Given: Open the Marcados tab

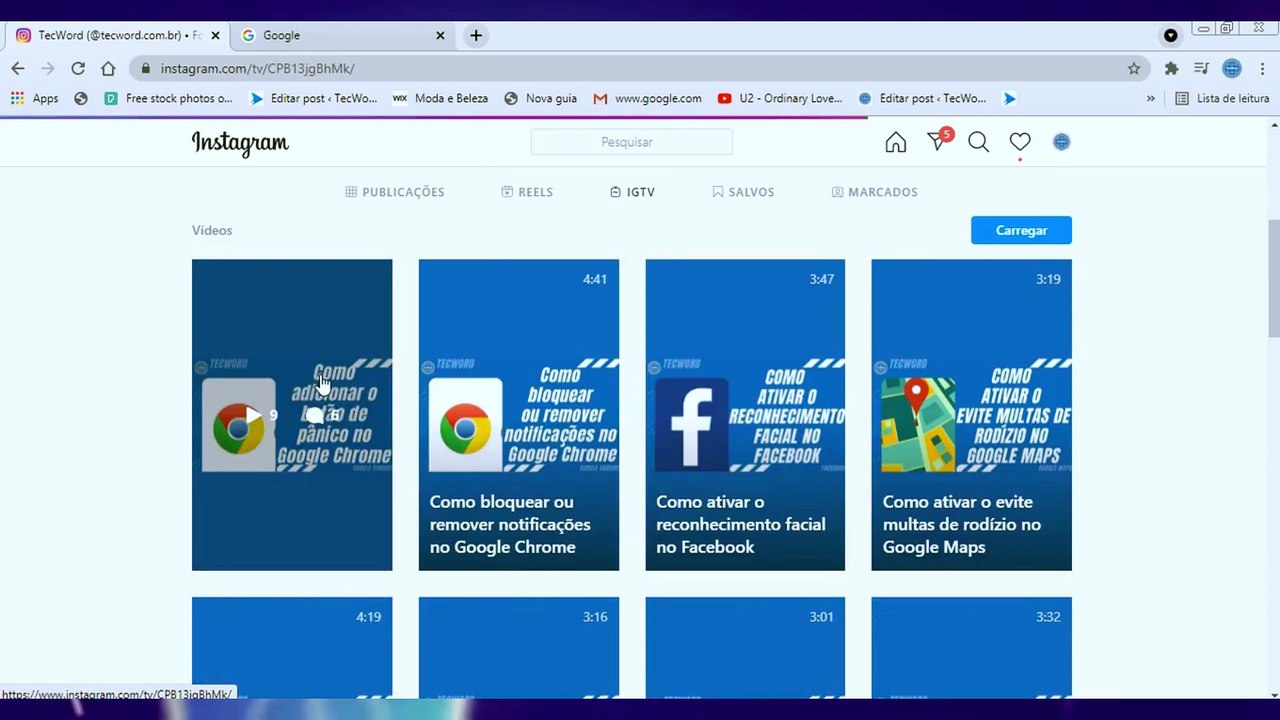Looking at the screenshot, I should [x=874, y=192].
